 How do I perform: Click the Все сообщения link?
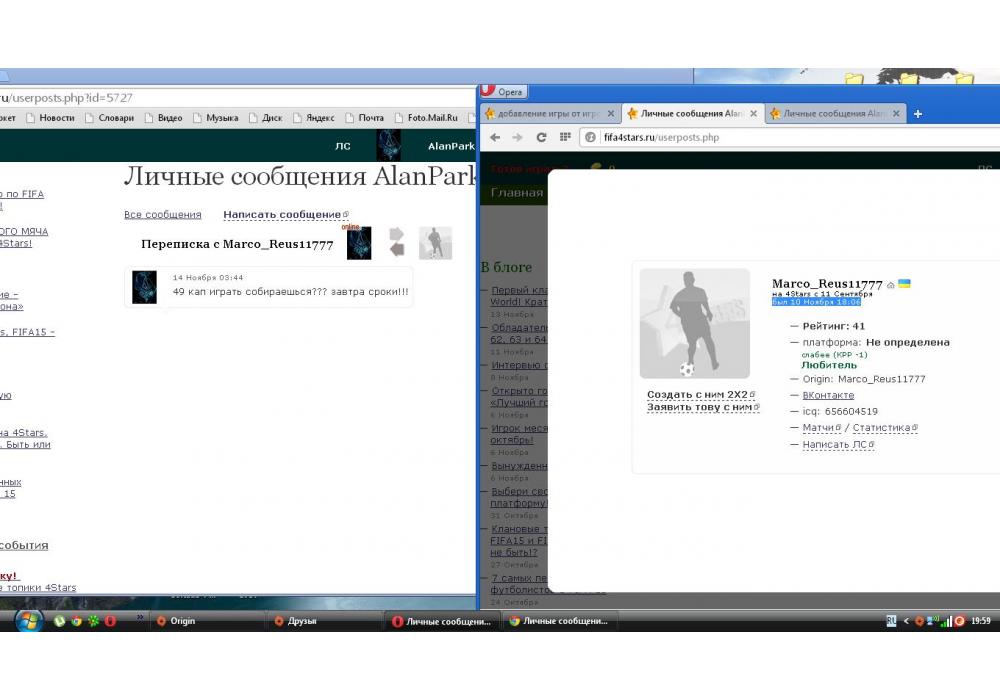[162, 214]
